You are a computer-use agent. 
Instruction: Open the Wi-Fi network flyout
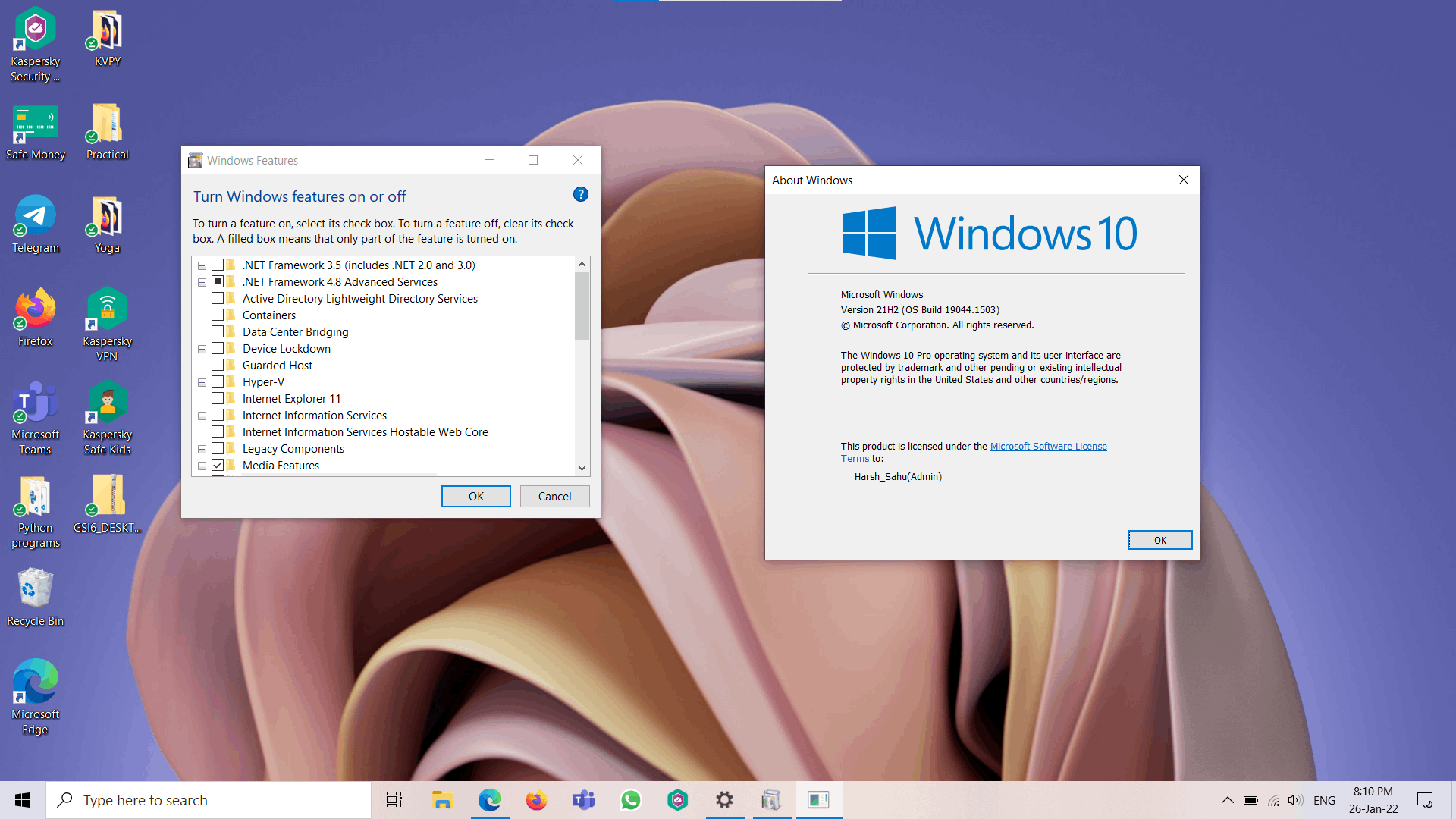[1274, 800]
